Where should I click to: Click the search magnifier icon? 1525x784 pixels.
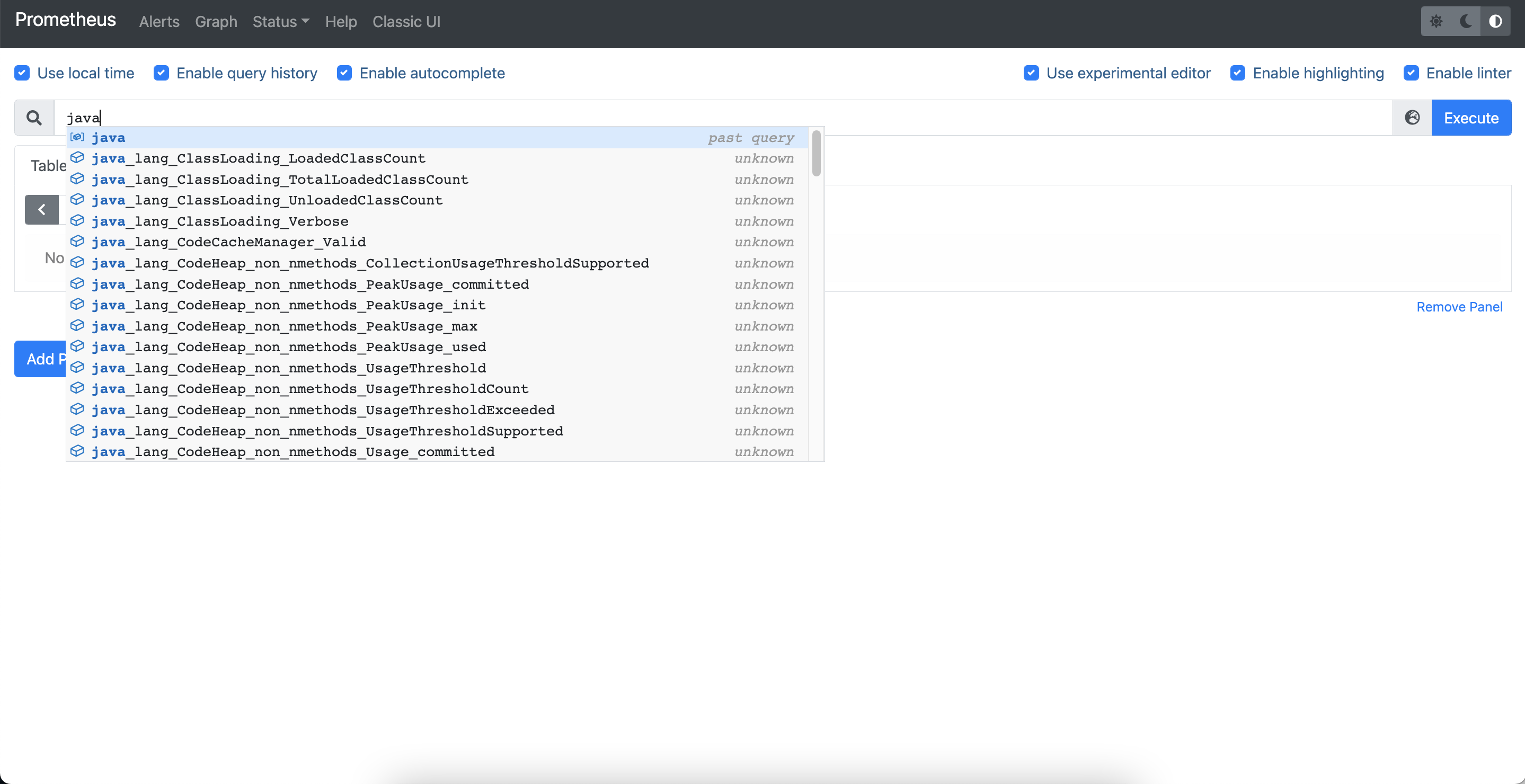(34, 118)
